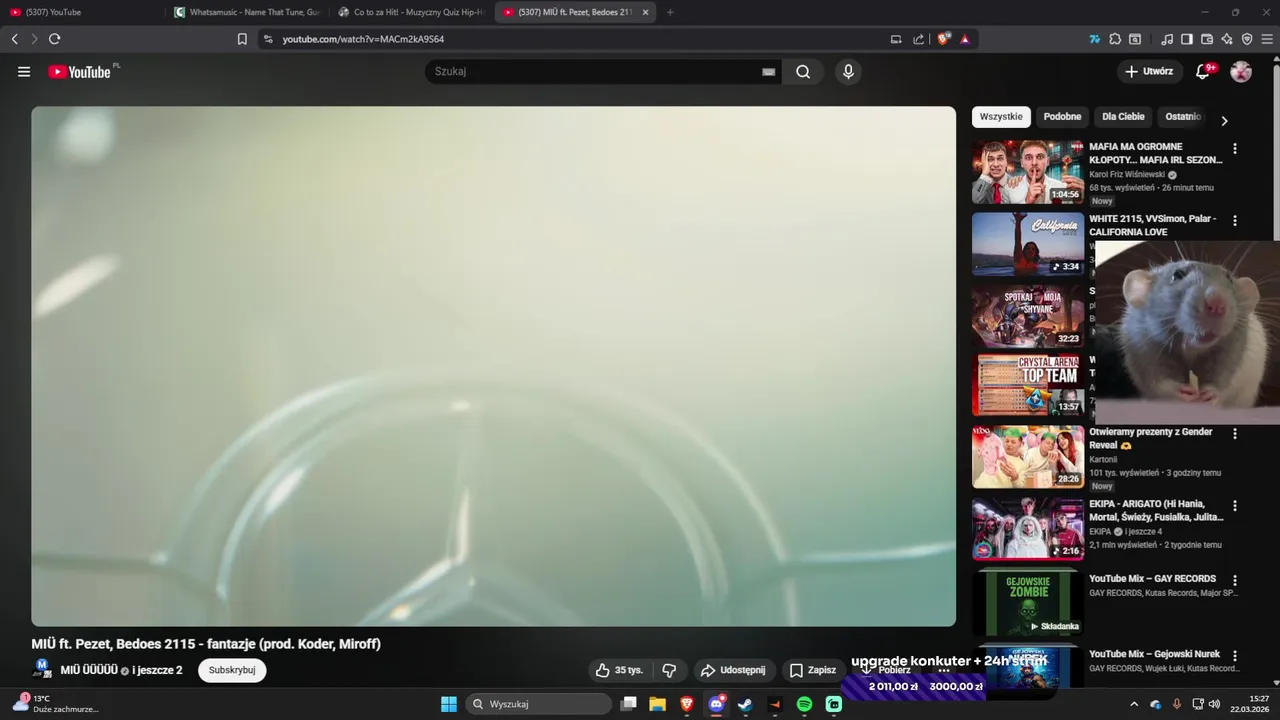This screenshot has height=720, width=1280.
Task: Start voice search with the microphone
Action: tap(848, 72)
